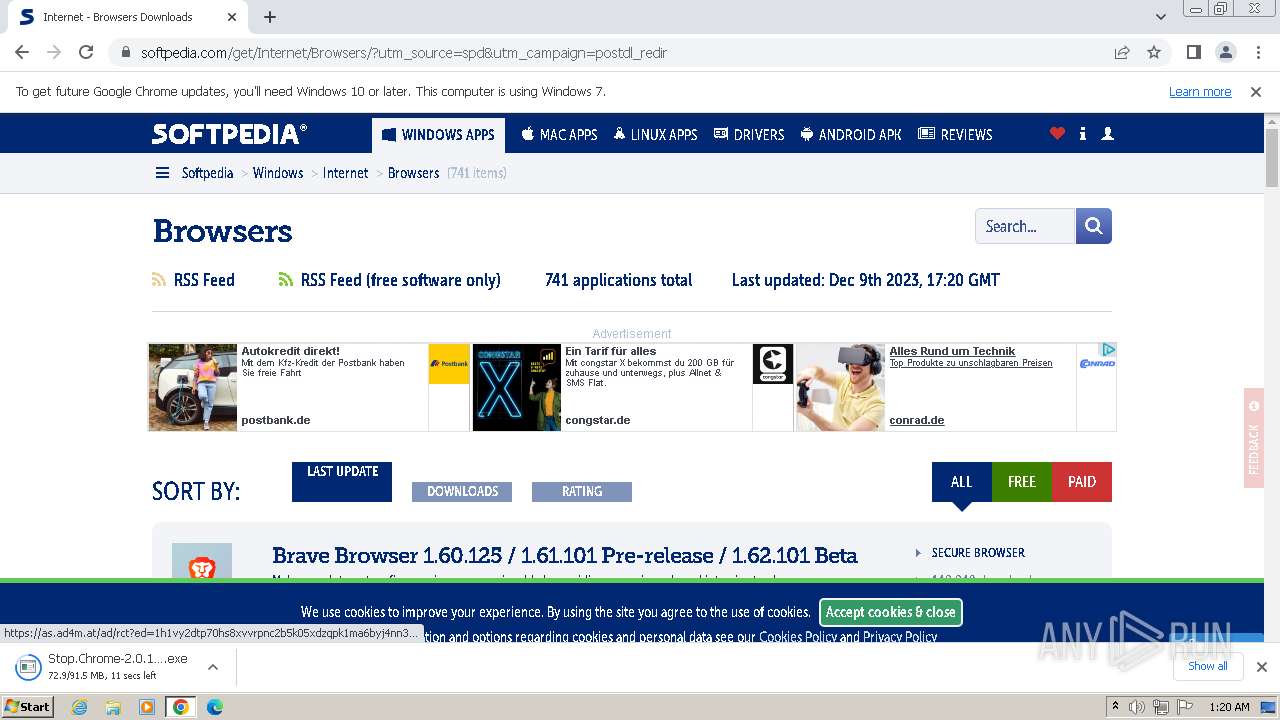This screenshot has height=720, width=1280.
Task: Switch to Linux Apps section
Action: (655, 134)
